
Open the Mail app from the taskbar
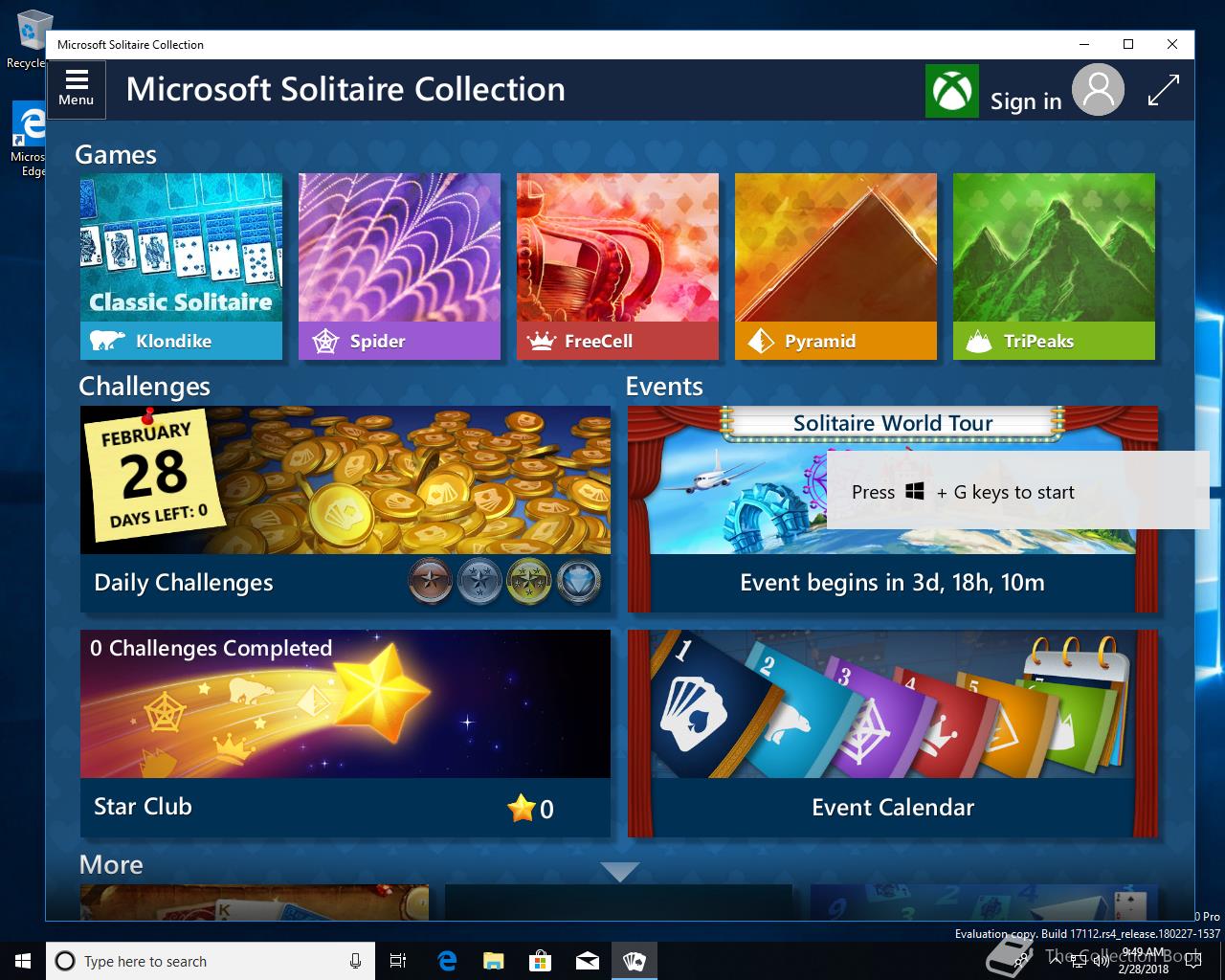tap(587, 961)
